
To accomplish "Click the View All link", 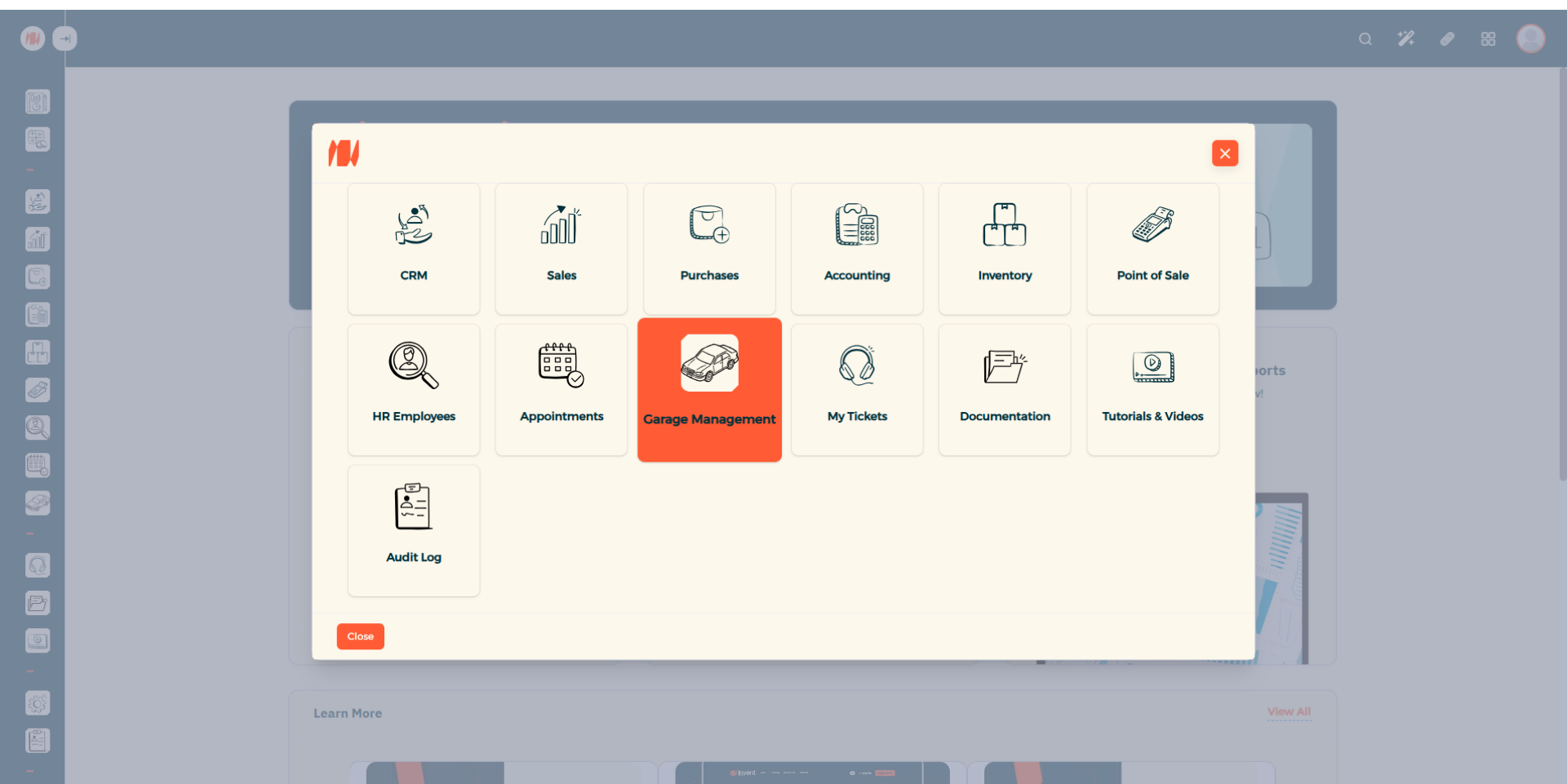I will 1289,711.
